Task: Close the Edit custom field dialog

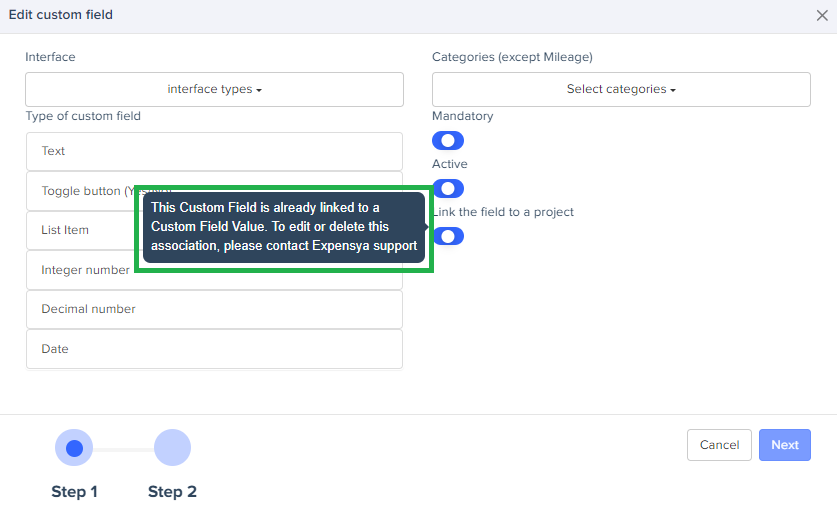Action: coord(822,15)
